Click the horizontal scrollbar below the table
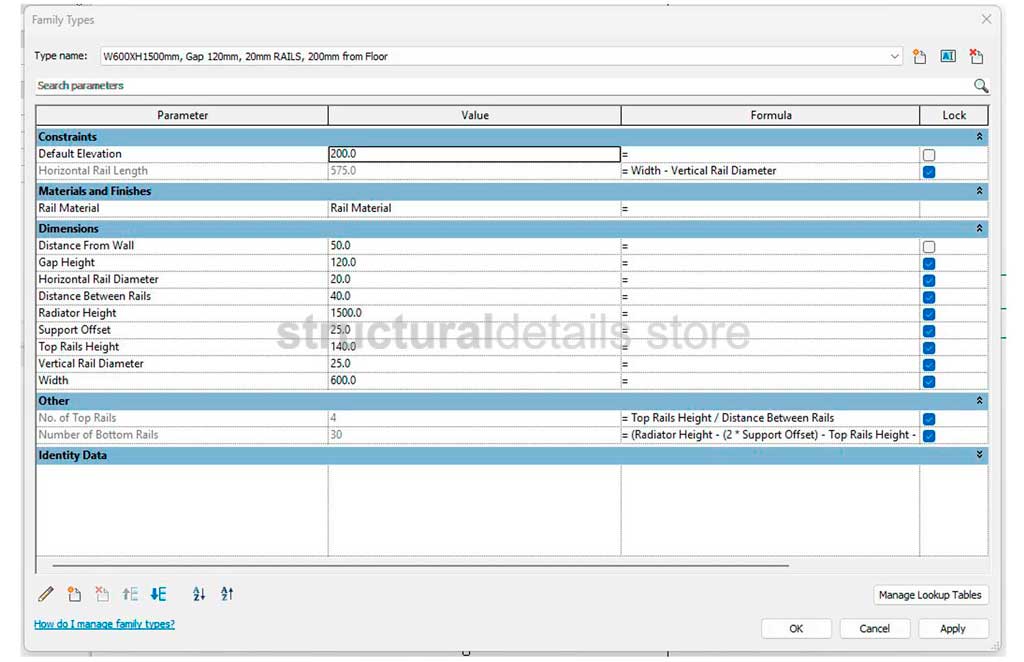Viewport: 1024px width, 662px height. tap(420, 566)
